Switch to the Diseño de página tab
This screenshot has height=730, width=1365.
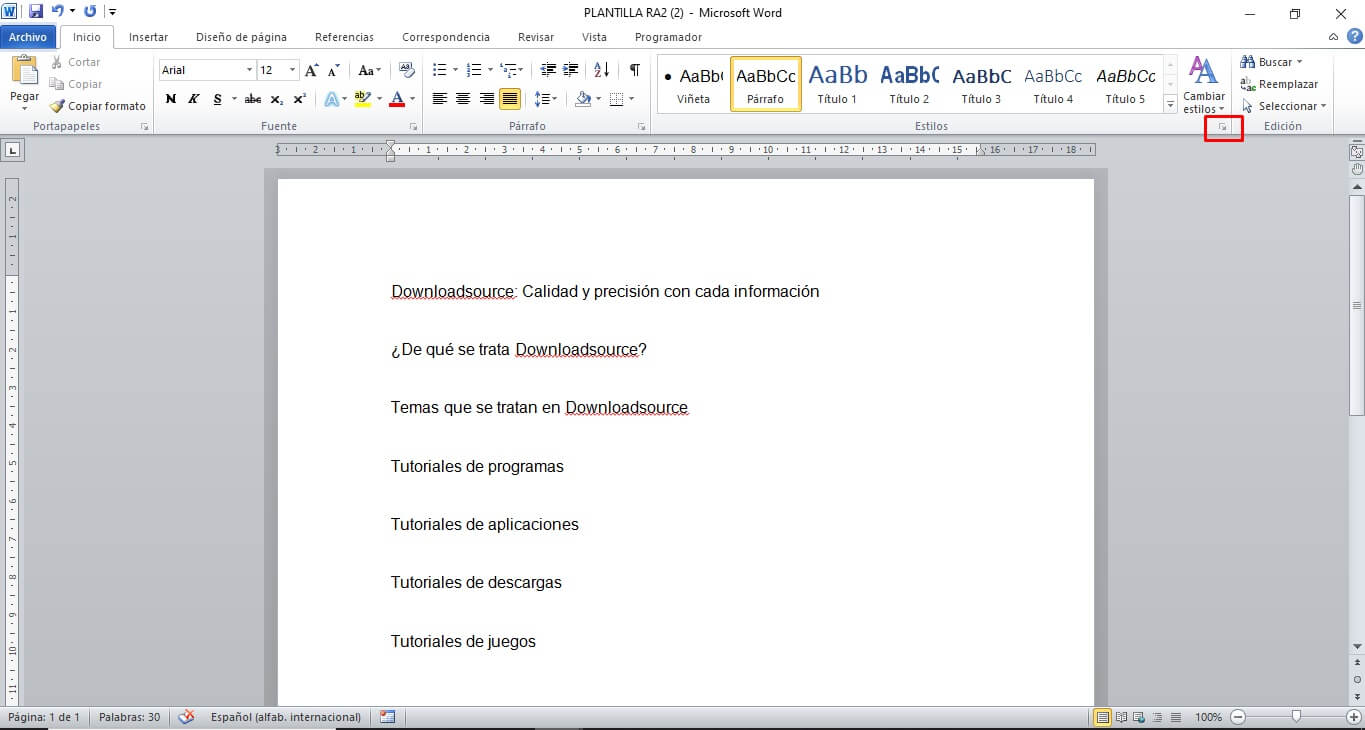[x=241, y=37]
